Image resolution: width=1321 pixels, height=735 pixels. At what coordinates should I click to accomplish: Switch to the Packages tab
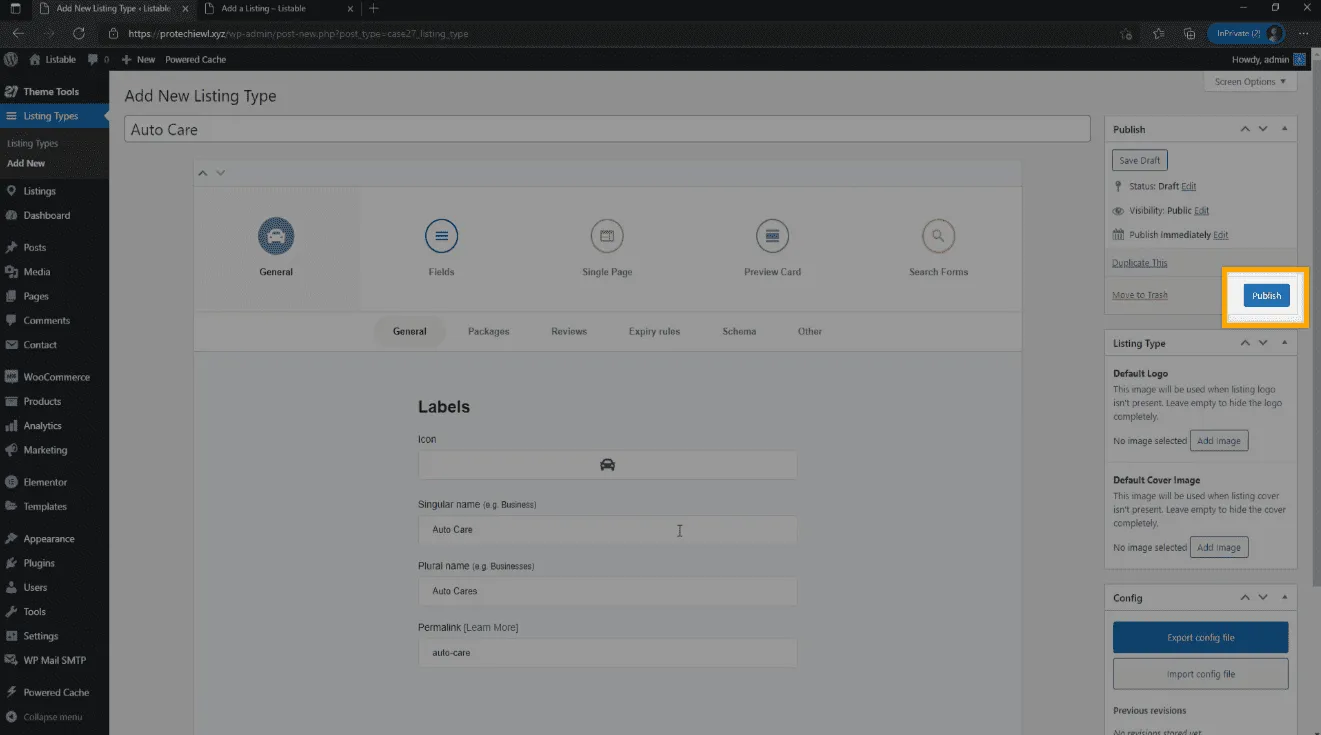point(488,331)
